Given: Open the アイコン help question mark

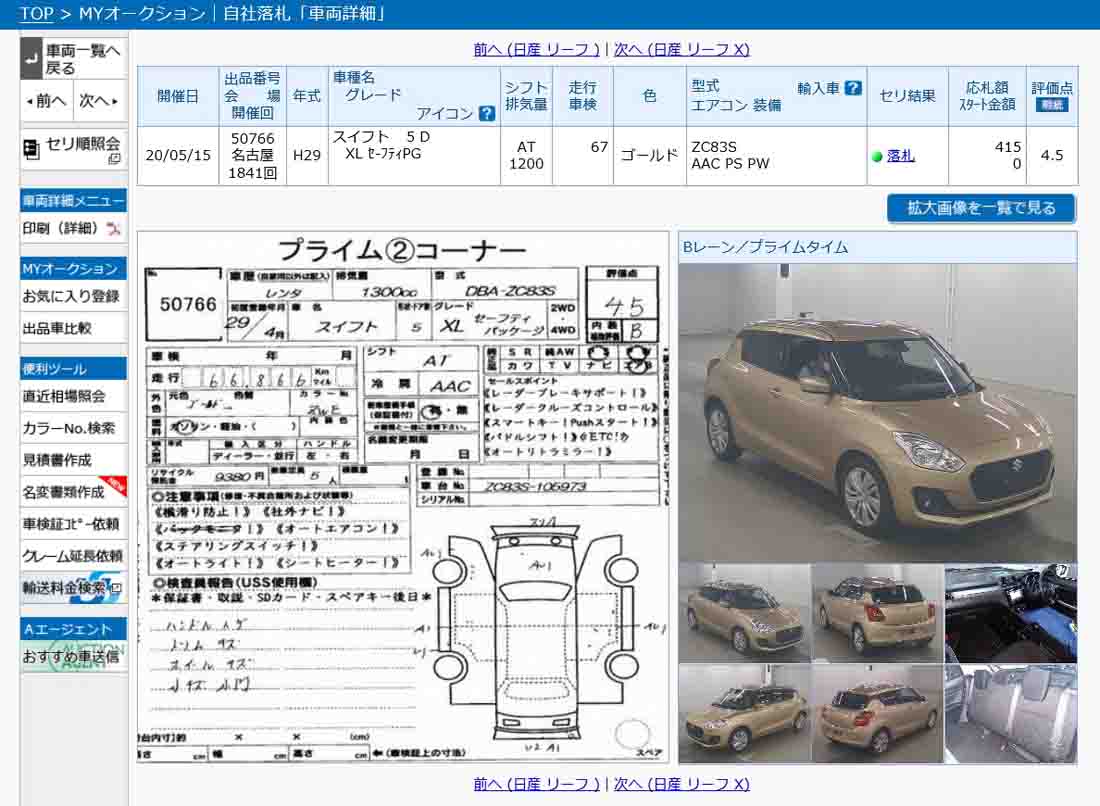Looking at the screenshot, I should point(485,113).
